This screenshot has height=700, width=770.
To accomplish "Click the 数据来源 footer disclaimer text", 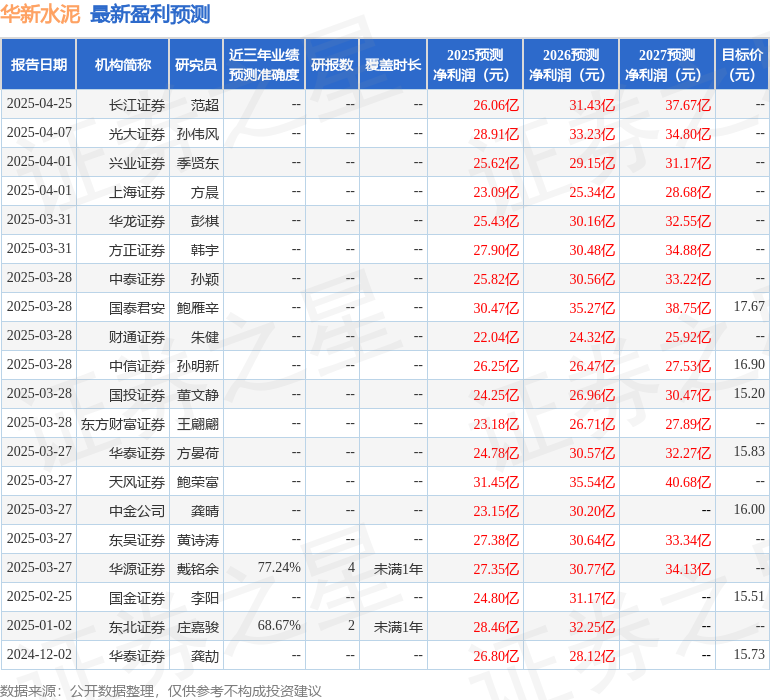I will [x=161, y=691].
